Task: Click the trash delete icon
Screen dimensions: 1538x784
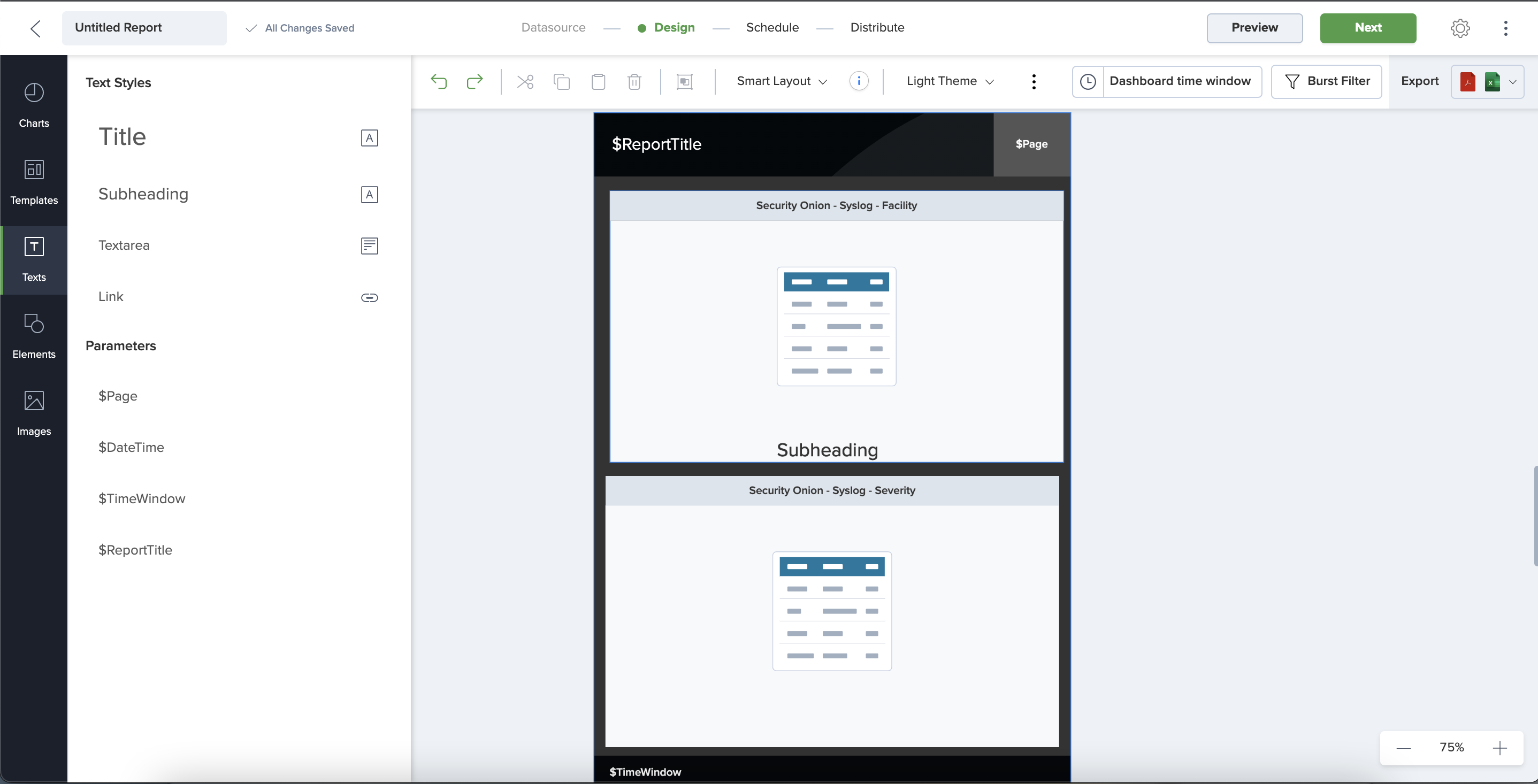Action: (x=634, y=81)
